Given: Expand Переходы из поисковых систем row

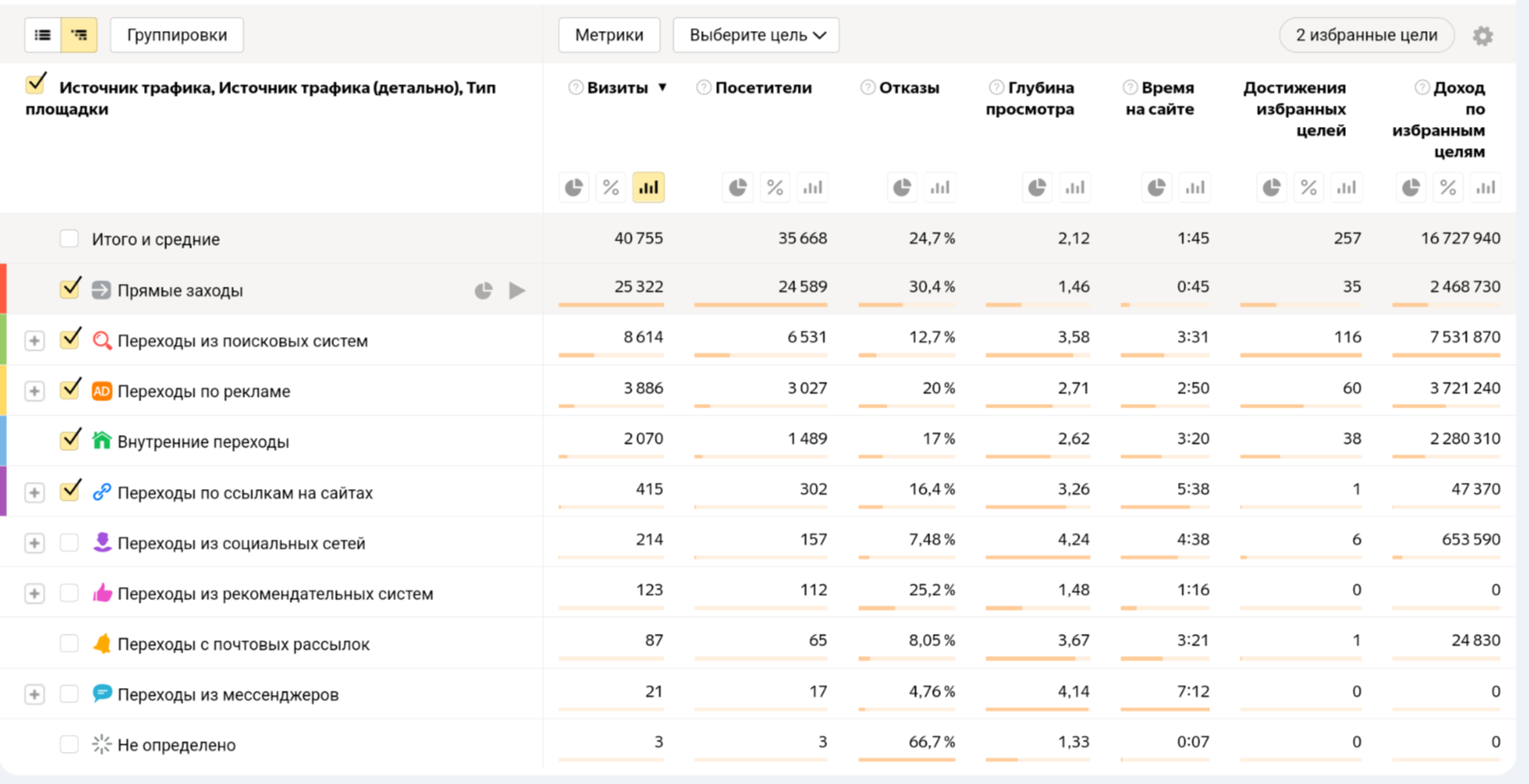Looking at the screenshot, I should click(35, 341).
